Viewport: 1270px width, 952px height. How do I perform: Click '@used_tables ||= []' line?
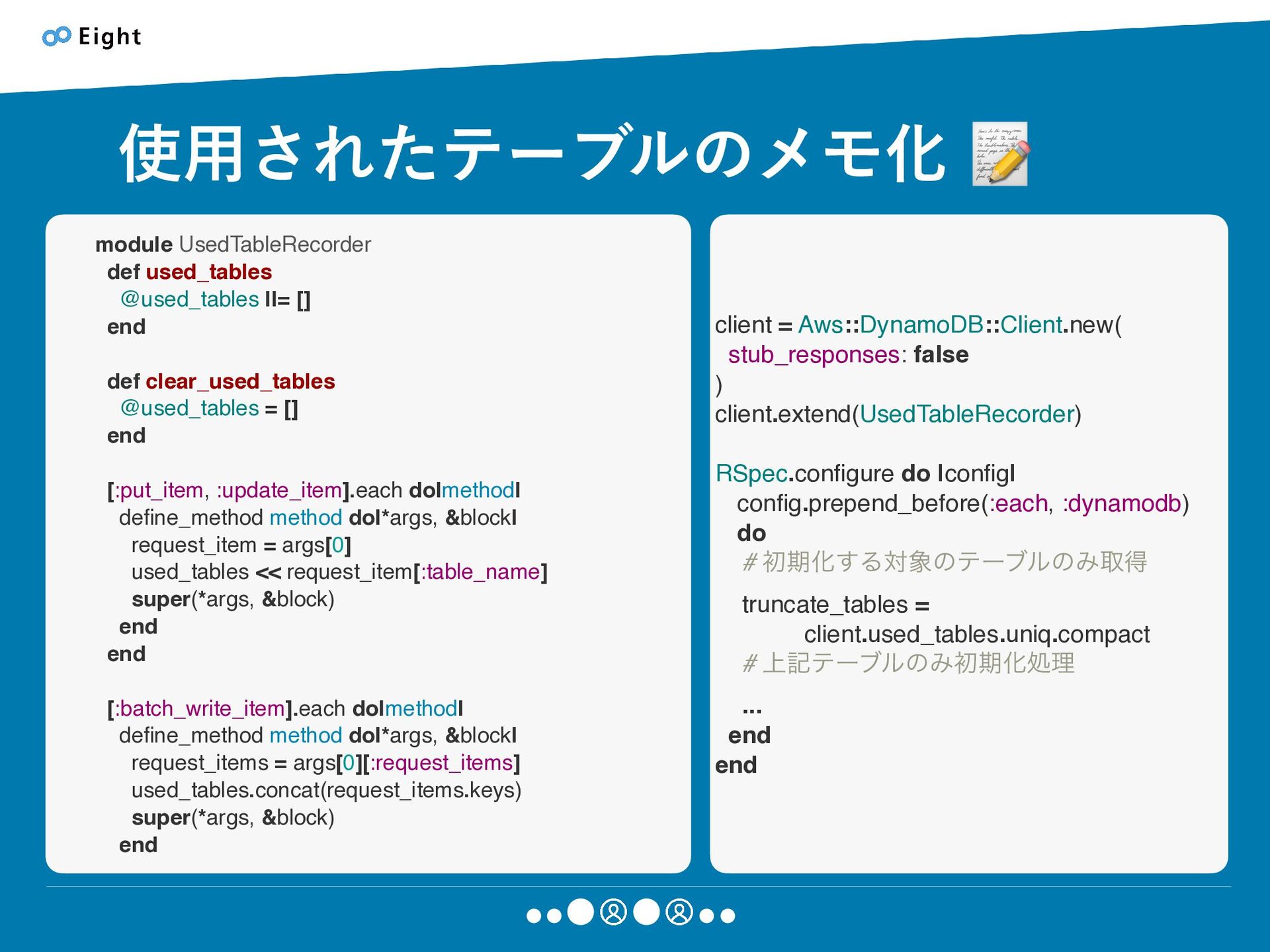pyautogui.click(x=215, y=299)
